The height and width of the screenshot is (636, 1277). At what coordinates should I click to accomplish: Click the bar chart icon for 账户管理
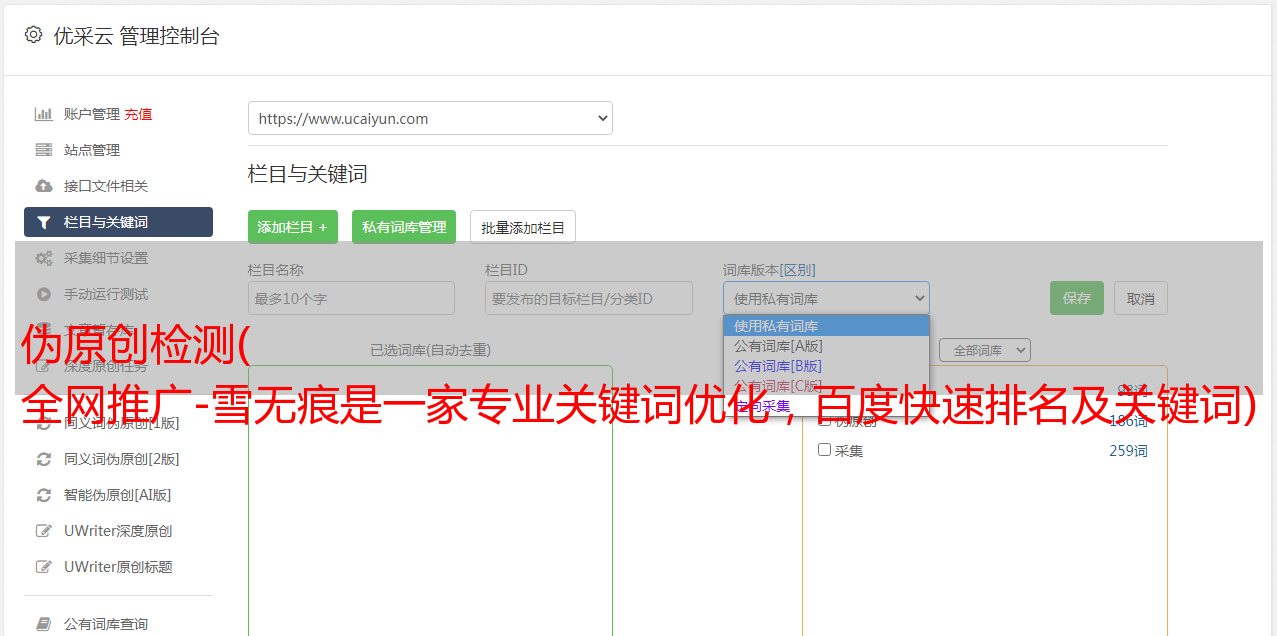(x=43, y=114)
